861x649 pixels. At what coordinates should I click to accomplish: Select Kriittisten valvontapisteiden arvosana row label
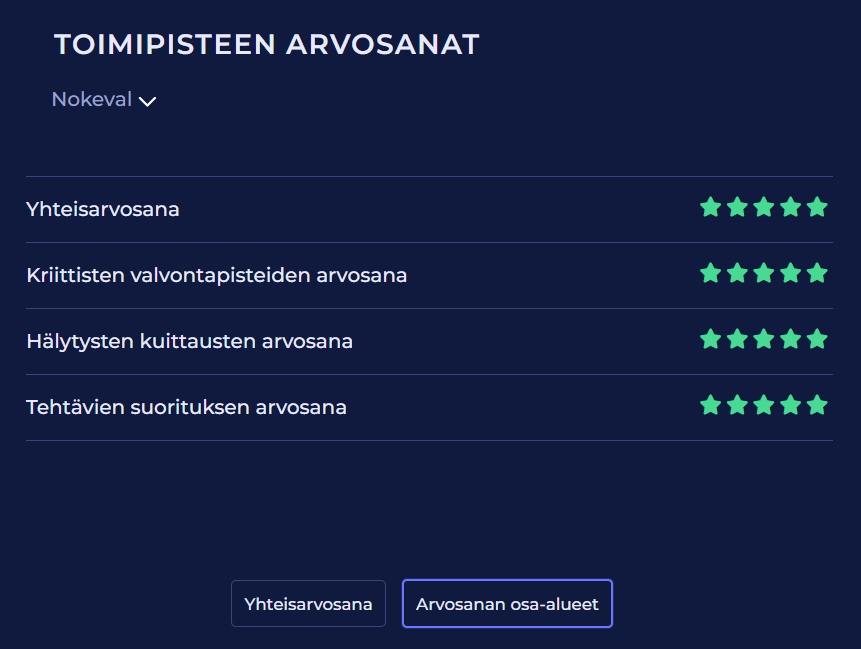[x=217, y=275]
